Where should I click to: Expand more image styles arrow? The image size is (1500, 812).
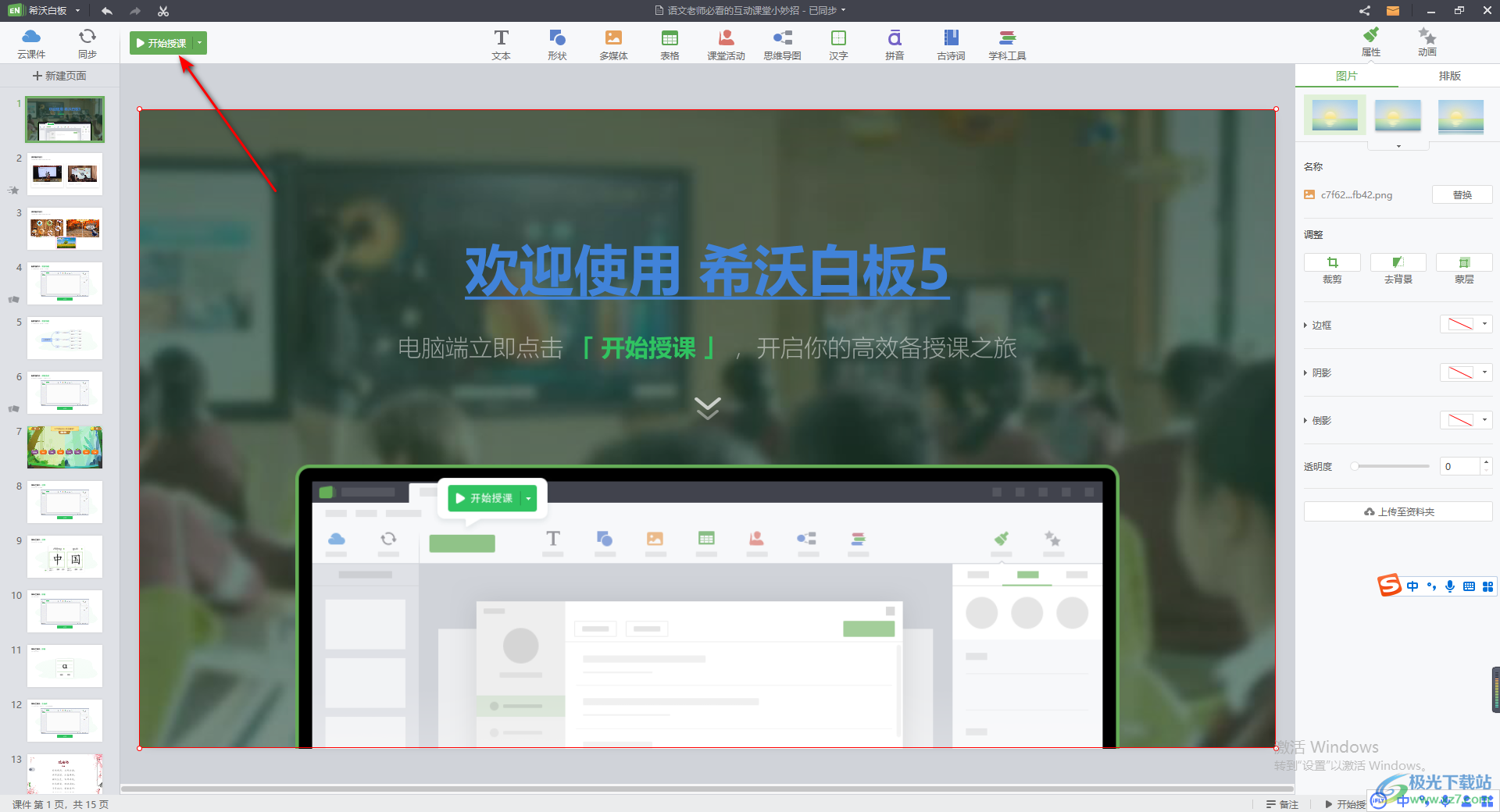click(x=1398, y=146)
